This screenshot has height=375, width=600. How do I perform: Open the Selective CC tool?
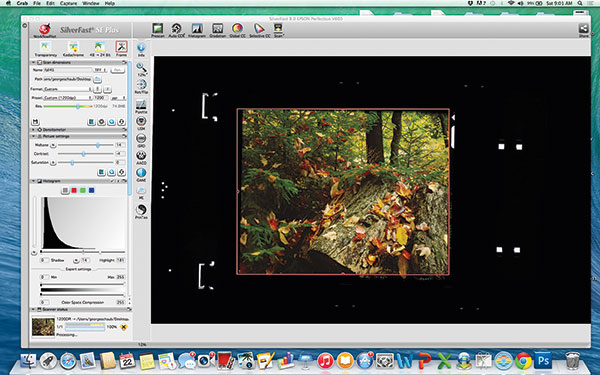pyautogui.click(x=259, y=30)
